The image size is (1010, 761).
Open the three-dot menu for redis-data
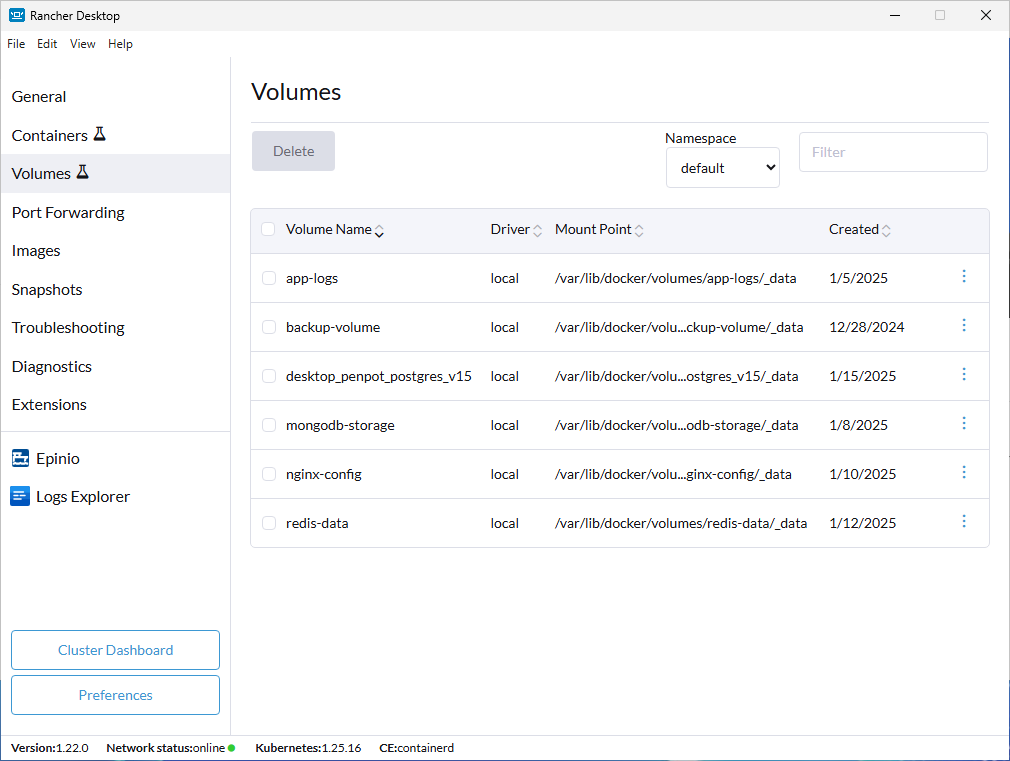[964, 521]
